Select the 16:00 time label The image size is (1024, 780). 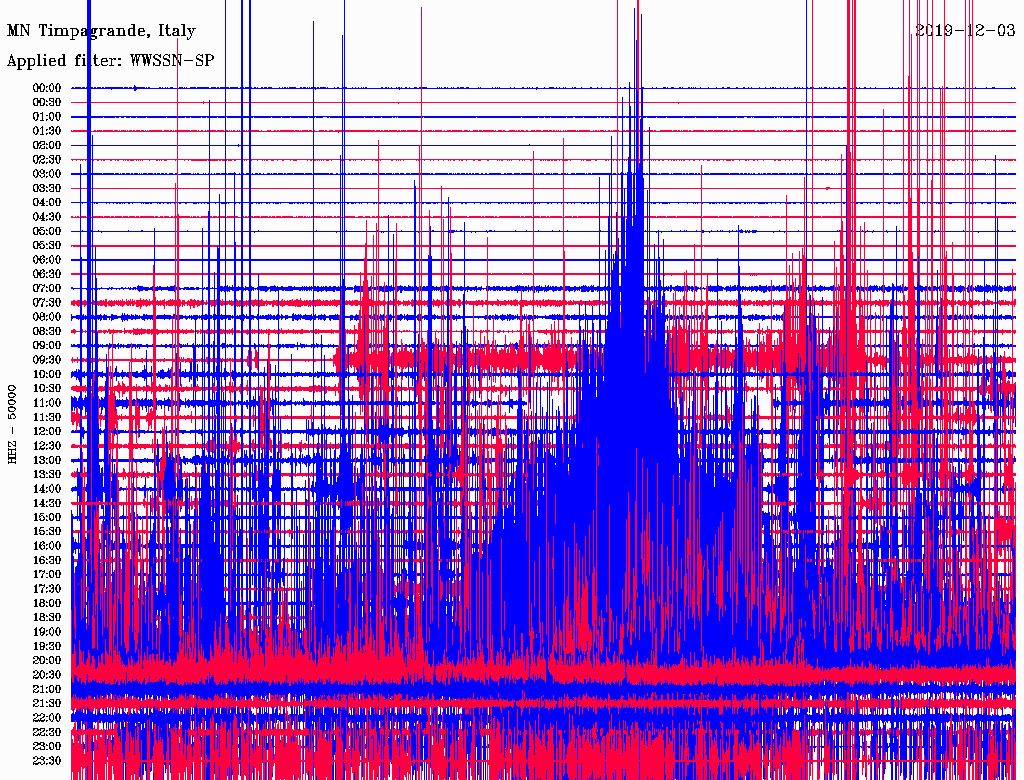(x=47, y=546)
